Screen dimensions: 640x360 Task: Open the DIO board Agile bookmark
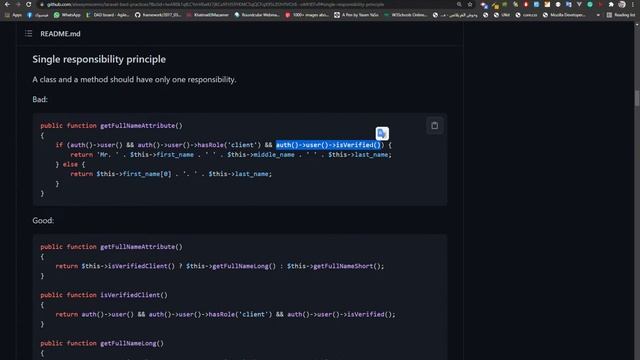(108, 15)
